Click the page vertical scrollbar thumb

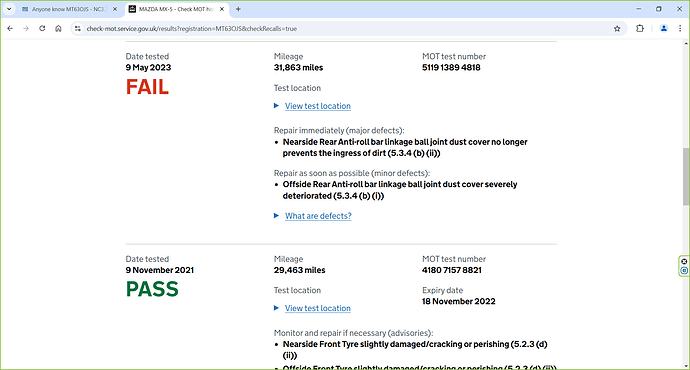(x=686, y=176)
